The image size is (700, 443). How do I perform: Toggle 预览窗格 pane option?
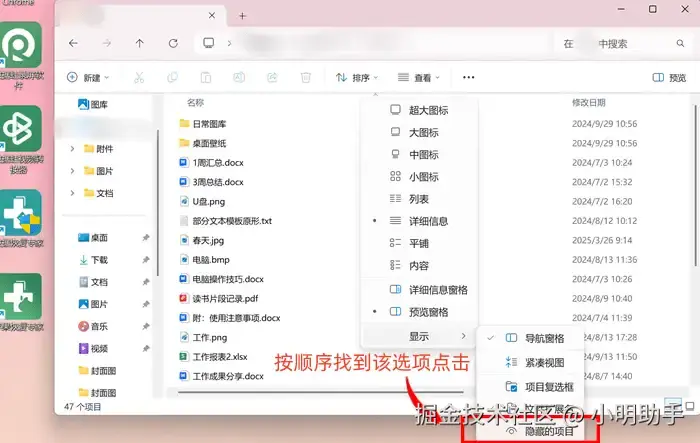[x=419, y=312]
